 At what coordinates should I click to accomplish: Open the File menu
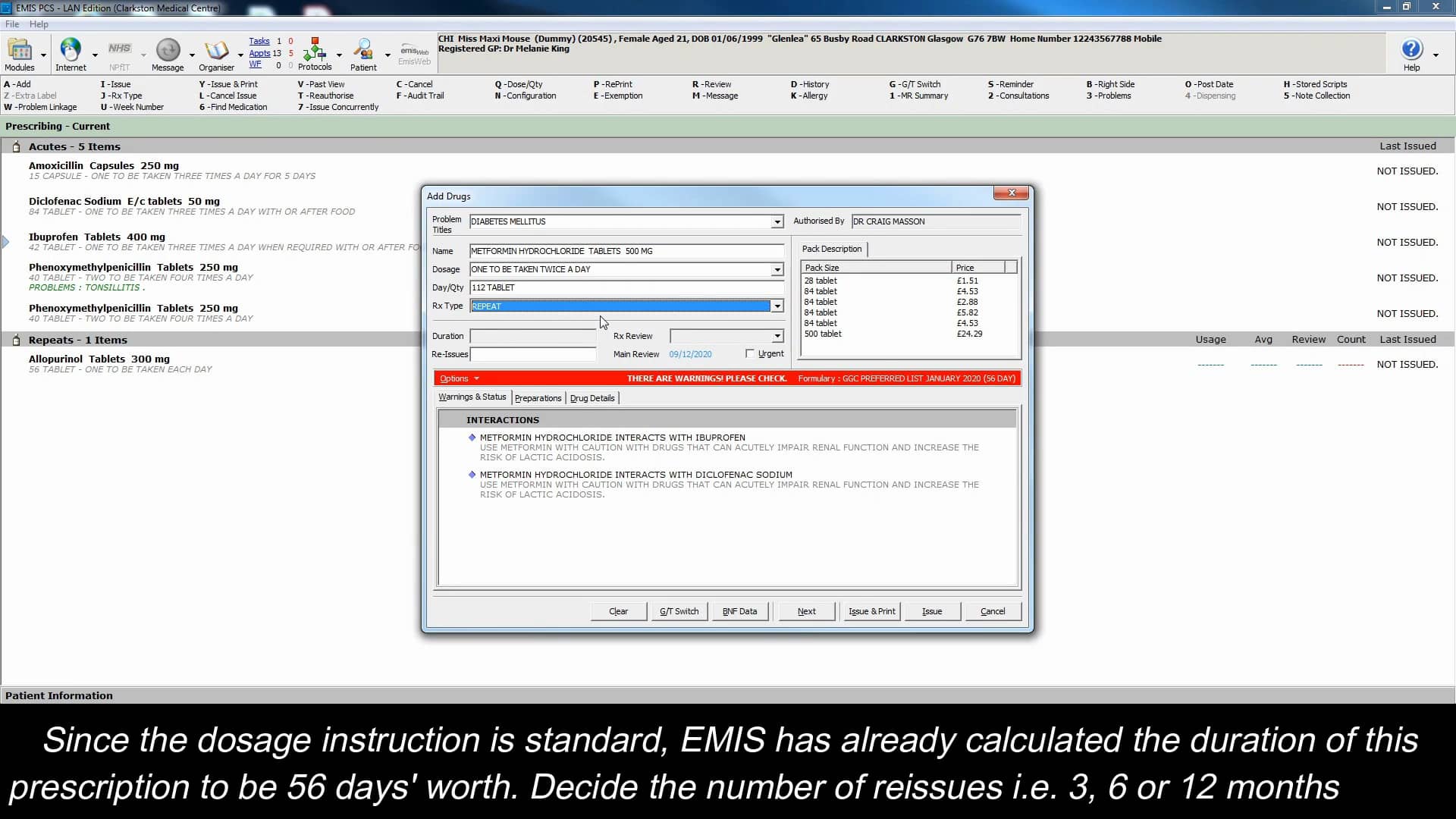pos(11,24)
